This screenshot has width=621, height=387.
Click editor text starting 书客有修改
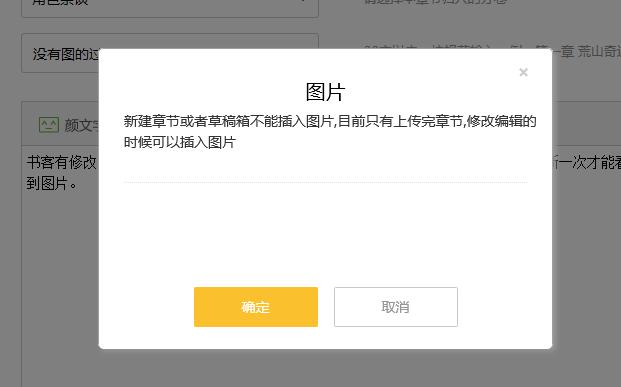click(62, 162)
